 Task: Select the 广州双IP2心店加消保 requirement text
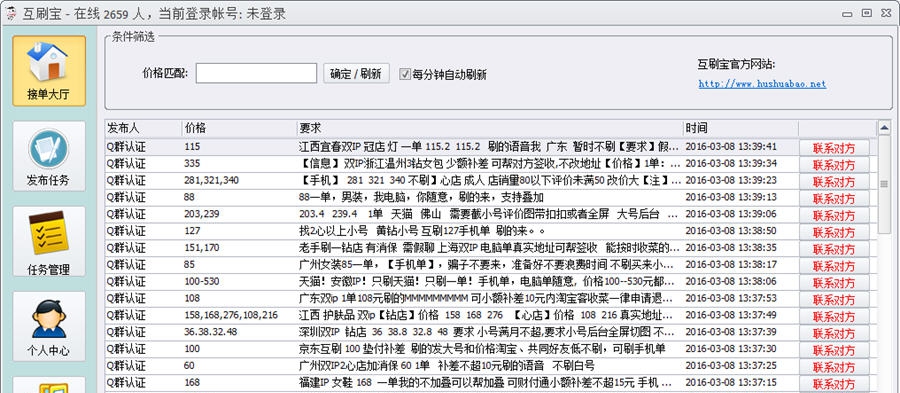click(447, 366)
